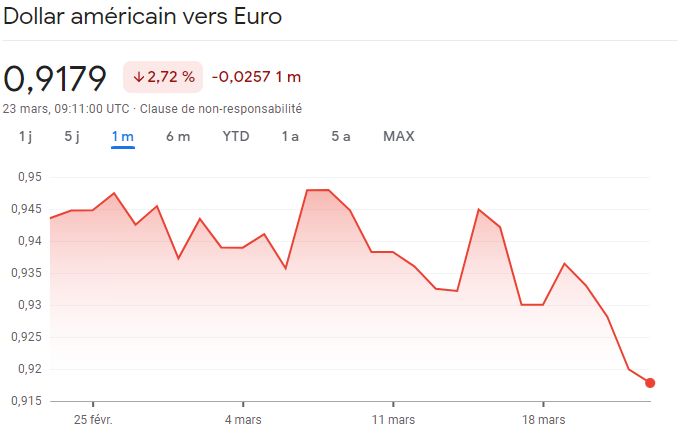Click the 2,72 % change badge

[163, 77]
